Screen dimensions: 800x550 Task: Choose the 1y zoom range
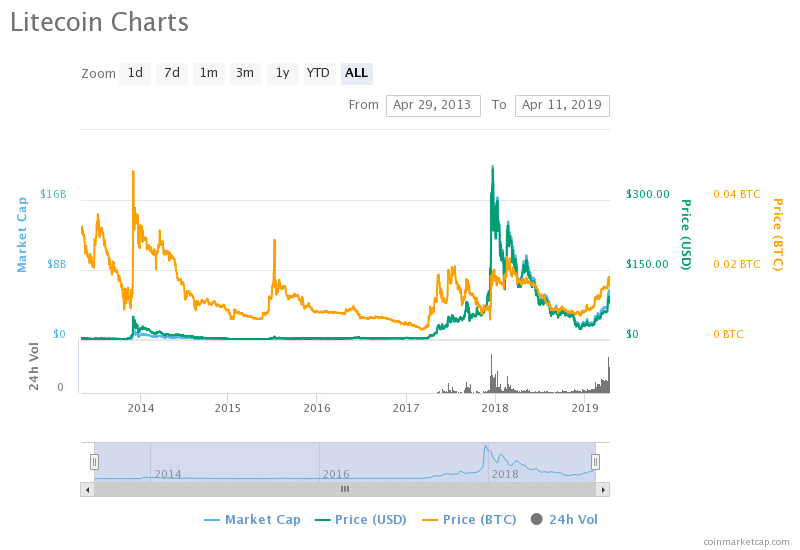click(x=283, y=73)
